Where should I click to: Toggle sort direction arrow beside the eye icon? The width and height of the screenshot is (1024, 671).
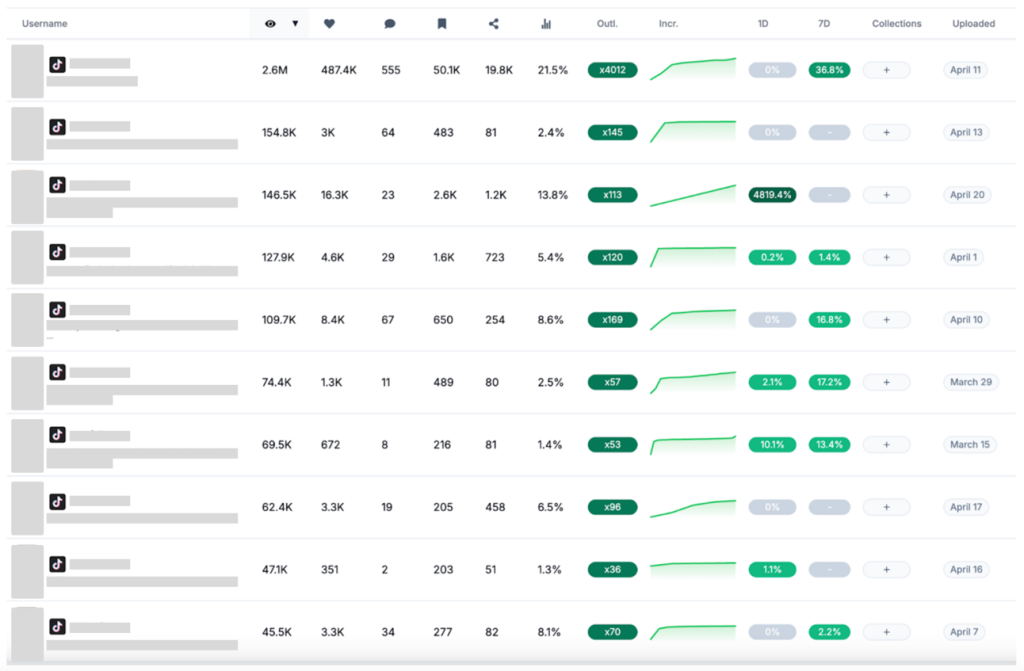click(295, 23)
